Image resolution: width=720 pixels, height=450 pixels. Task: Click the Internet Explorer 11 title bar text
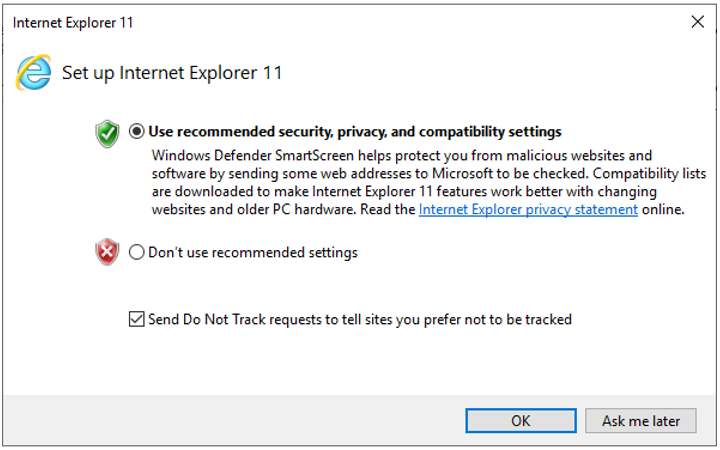73,22
